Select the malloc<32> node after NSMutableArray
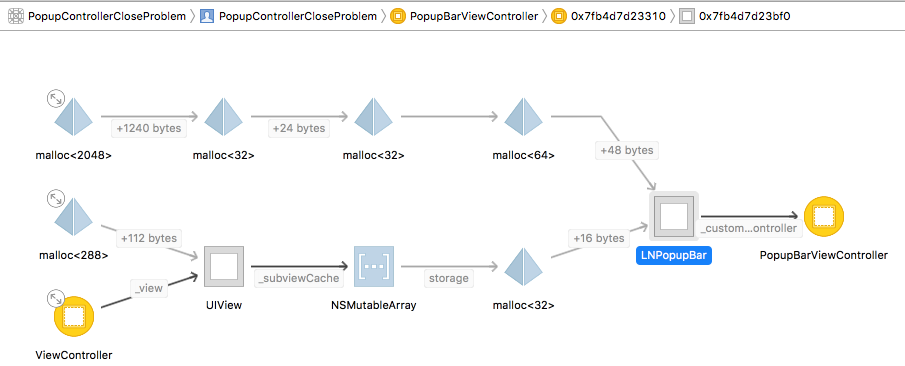Image resolution: width=905 pixels, height=366 pixels. (x=523, y=267)
